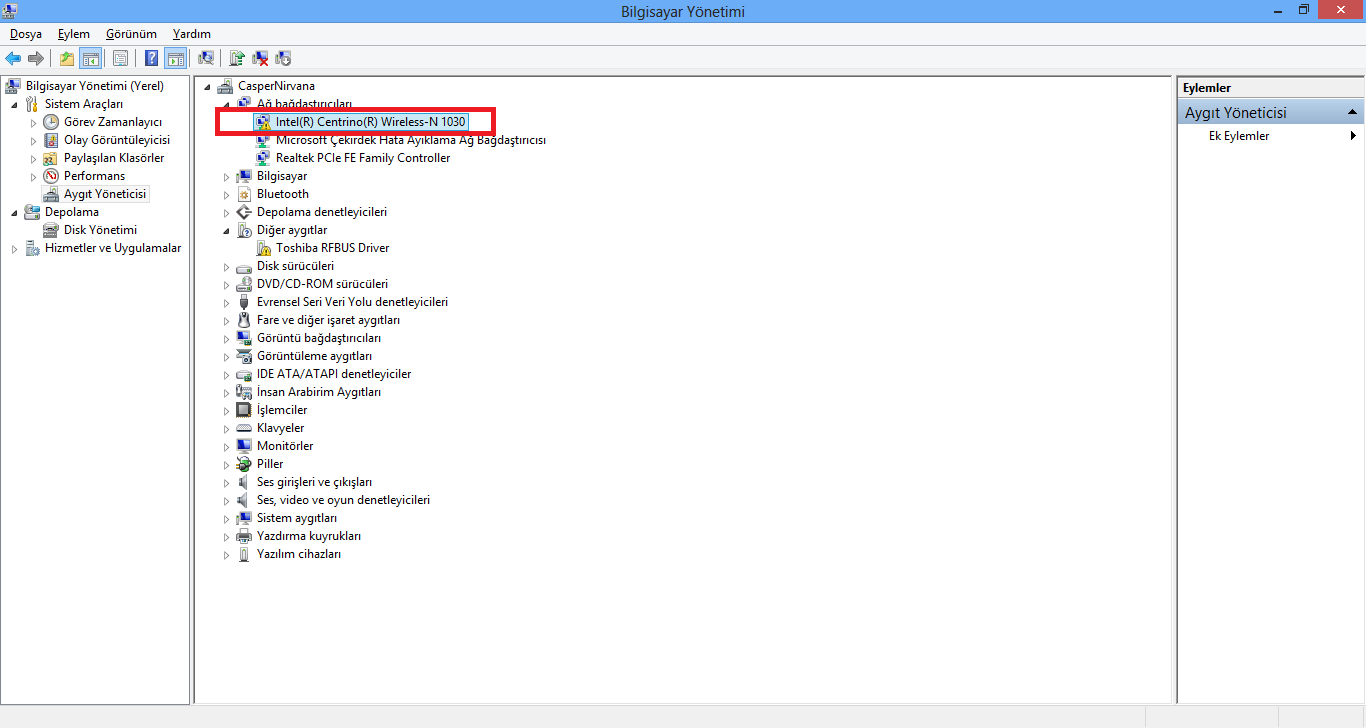This screenshot has width=1366, height=728.
Task: Click the Bluetooth category icon
Action: (x=244, y=194)
